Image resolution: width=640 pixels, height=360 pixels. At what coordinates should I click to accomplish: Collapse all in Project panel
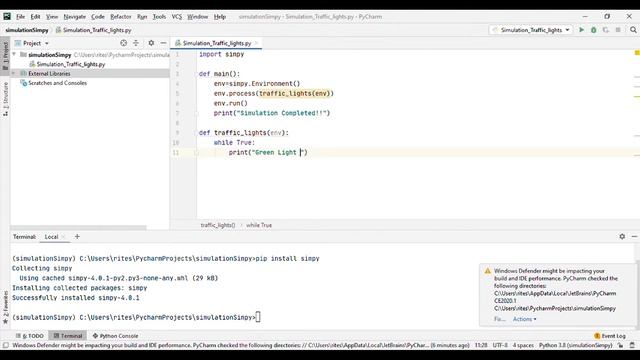click(x=136, y=43)
